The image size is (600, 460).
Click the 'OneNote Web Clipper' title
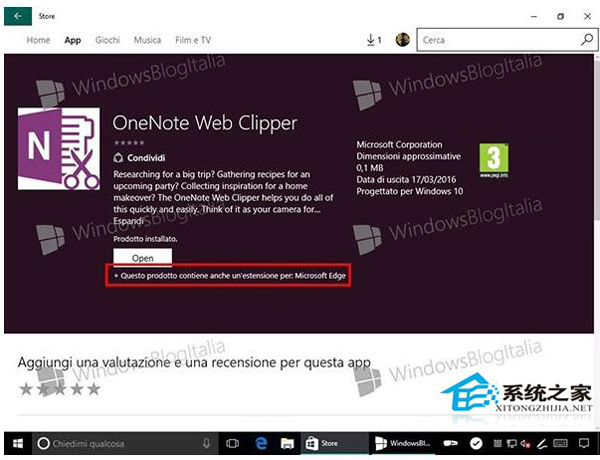[205, 123]
